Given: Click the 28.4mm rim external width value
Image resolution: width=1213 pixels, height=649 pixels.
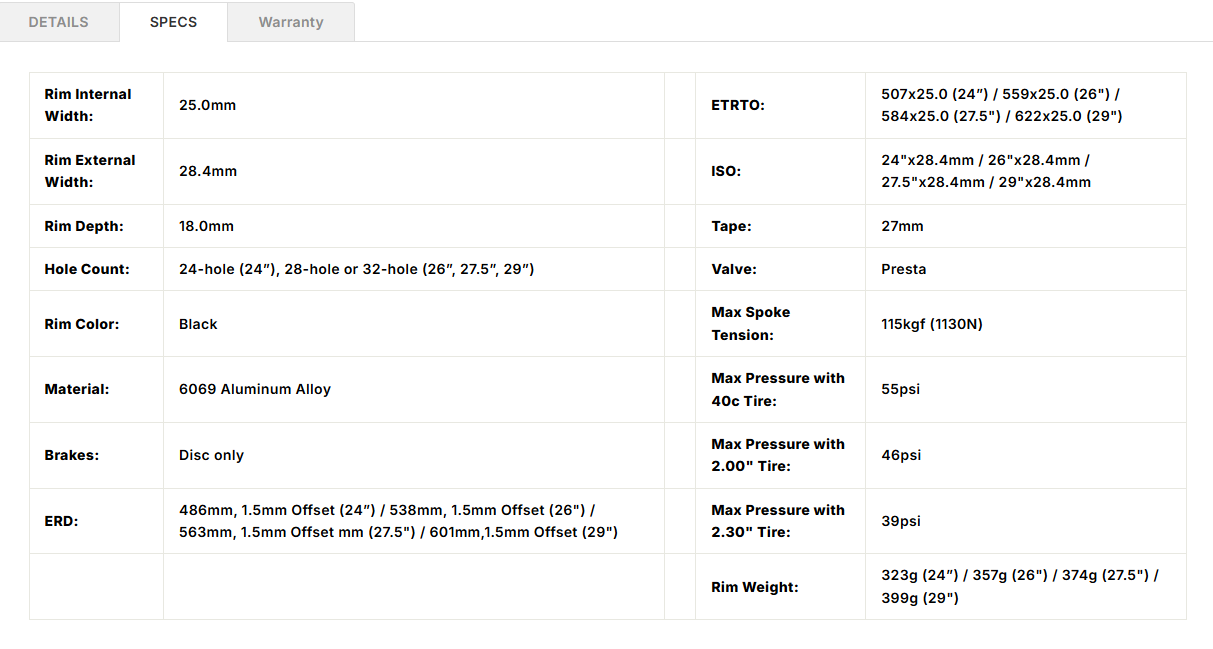Looking at the screenshot, I should pyautogui.click(x=208, y=171).
